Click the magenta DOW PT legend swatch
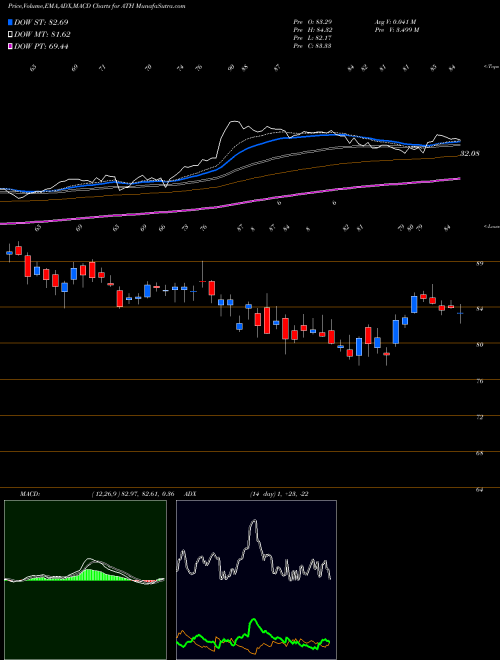Image resolution: width=500 pixels, height=660 pixels. (10, 46)
